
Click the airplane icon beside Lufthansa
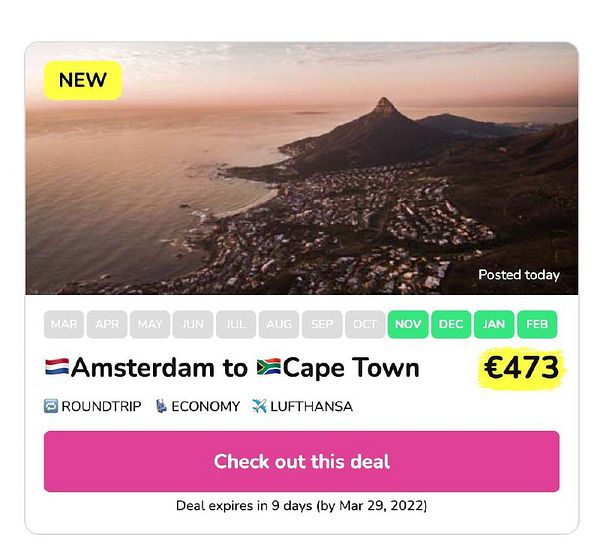pyautogui.click(x=259, y=406)
